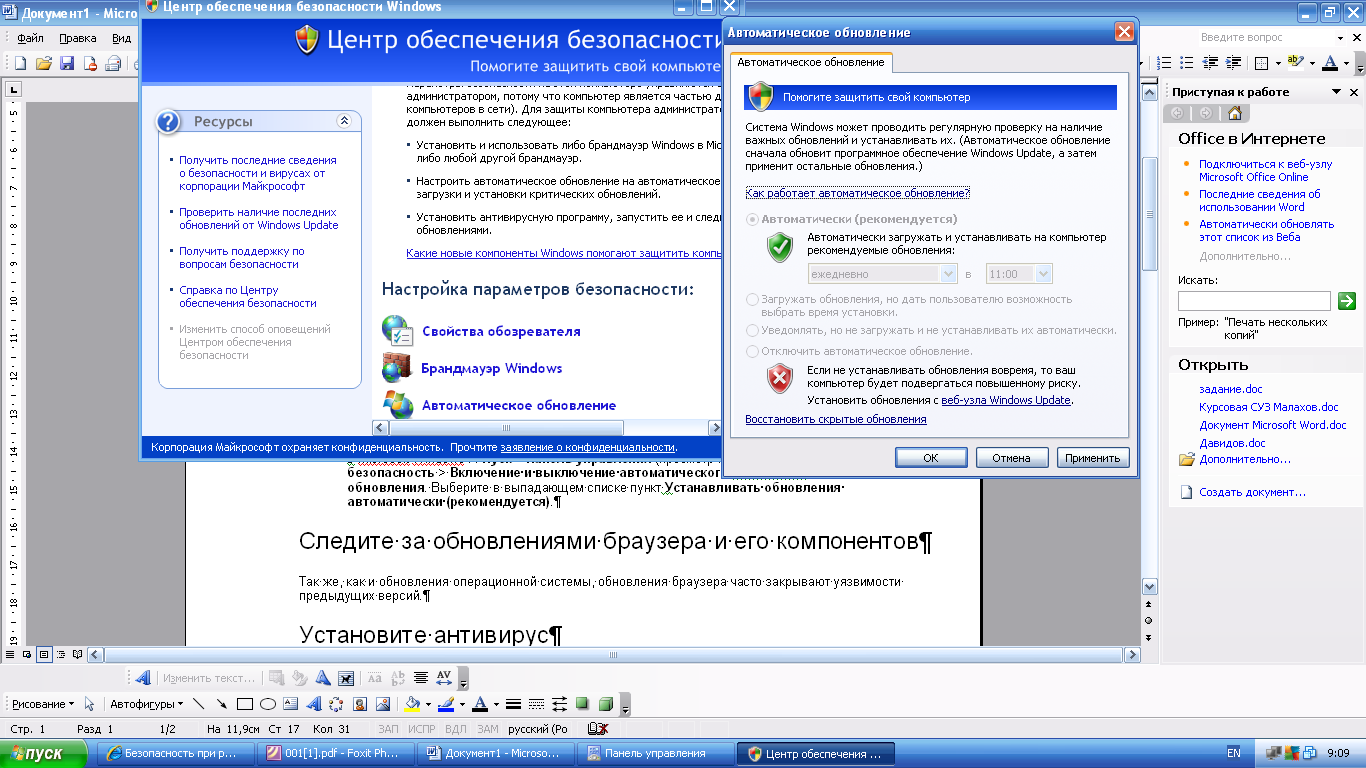This screenshot has width=1366, height=768.
Task: Open Shadow Style settings
Action: pyautogui.click(x=581, y=704)
